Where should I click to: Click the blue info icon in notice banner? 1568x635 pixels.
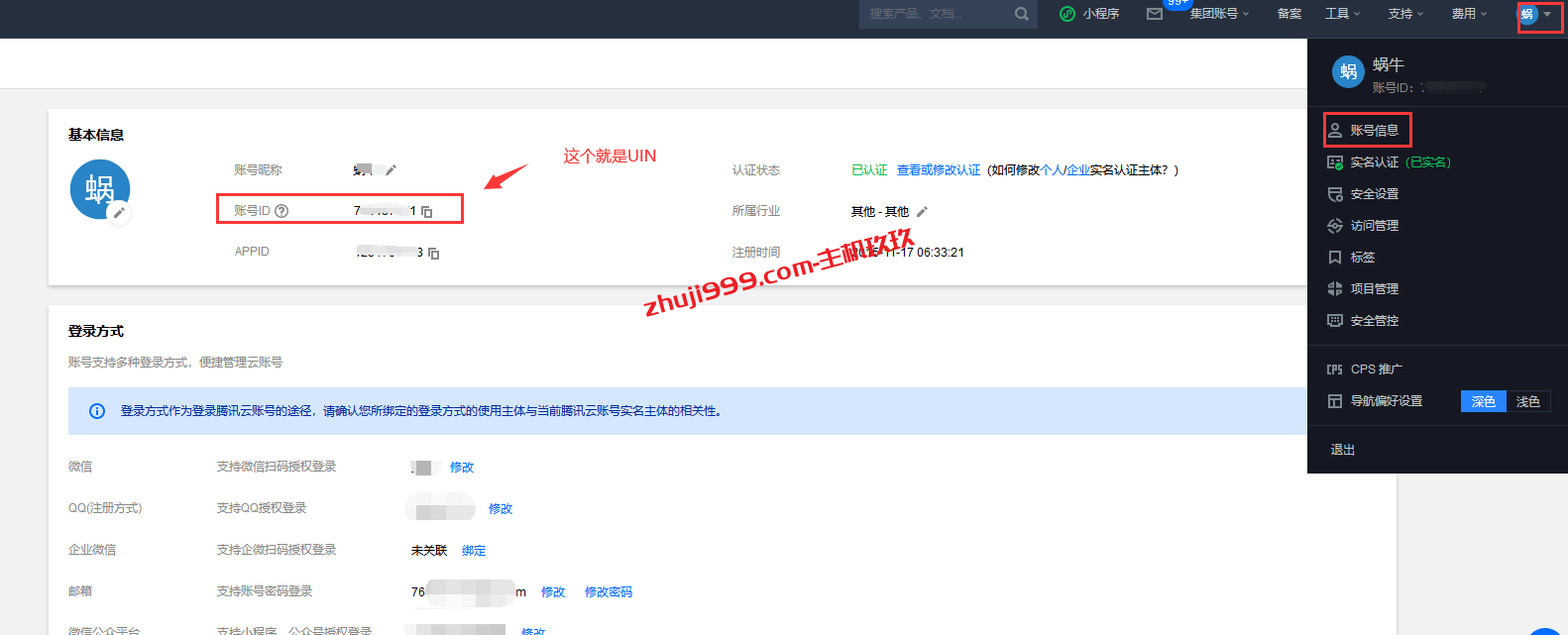click(97, 411)
